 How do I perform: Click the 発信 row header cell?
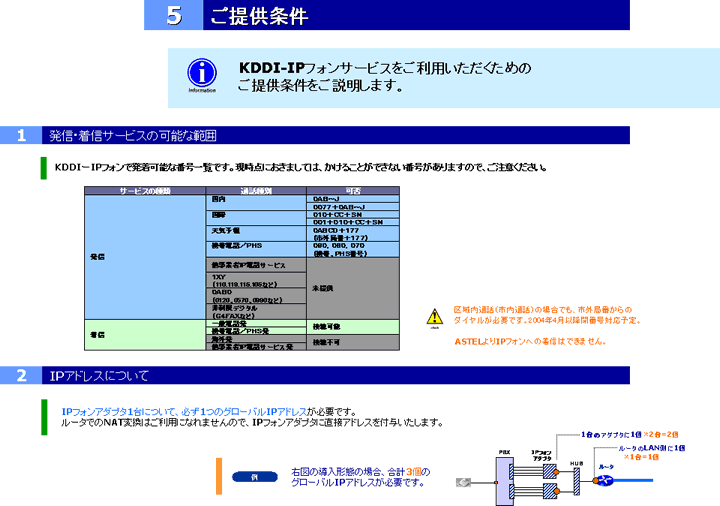145,257
